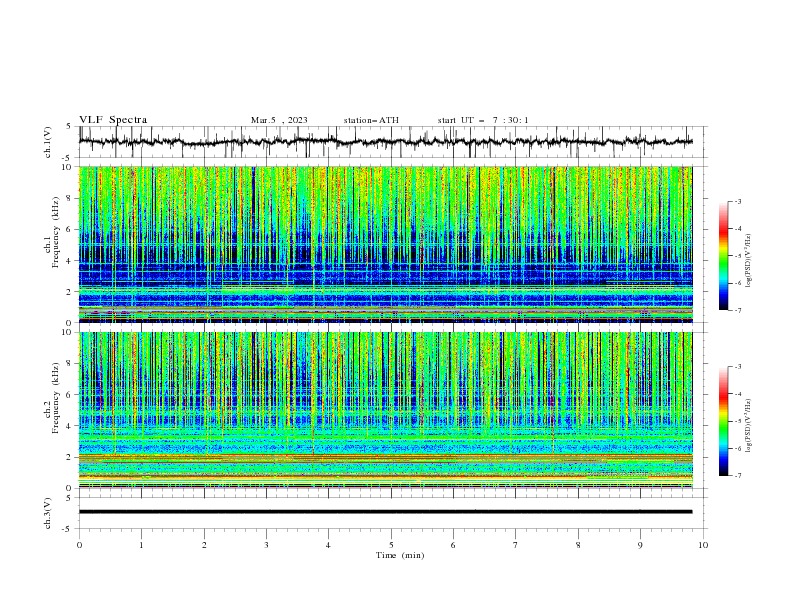Viewport: 792px width, 612px height.
Task: Click the ch.1 spectrogram color scale bar
Action: (x=723, y=256)
